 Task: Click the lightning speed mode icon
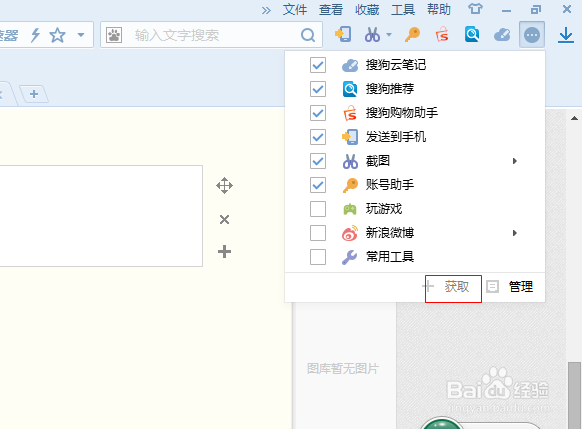(x=35, y=35)
